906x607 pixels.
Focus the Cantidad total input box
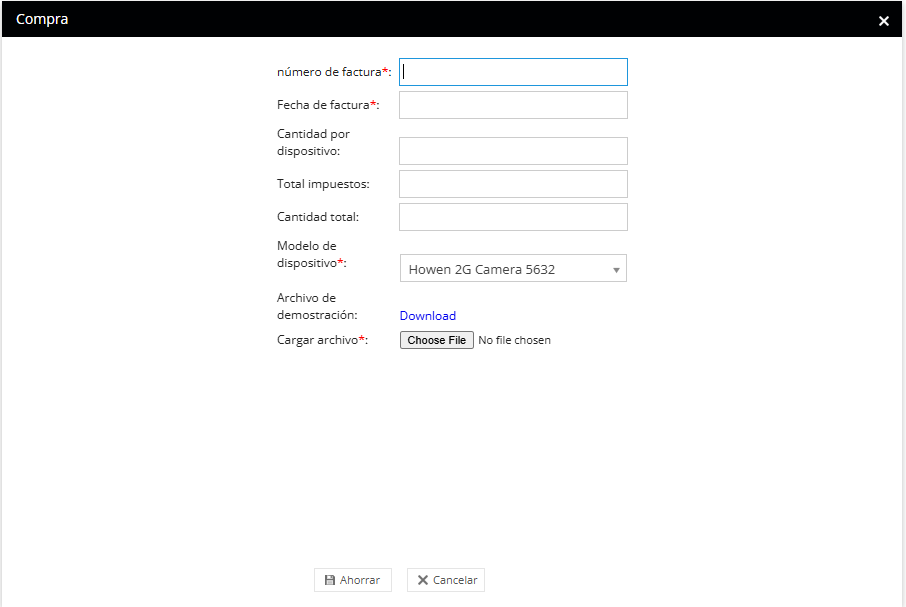513,217
